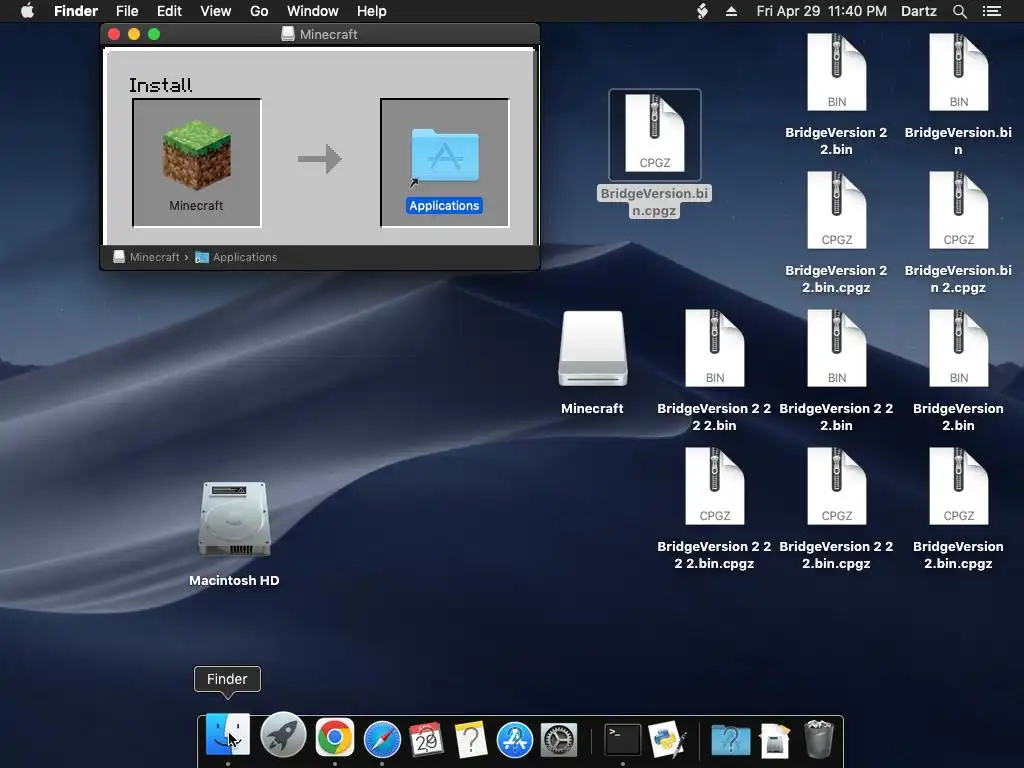Open the Apple menu
1024x768 pixels.
[27, 11]
